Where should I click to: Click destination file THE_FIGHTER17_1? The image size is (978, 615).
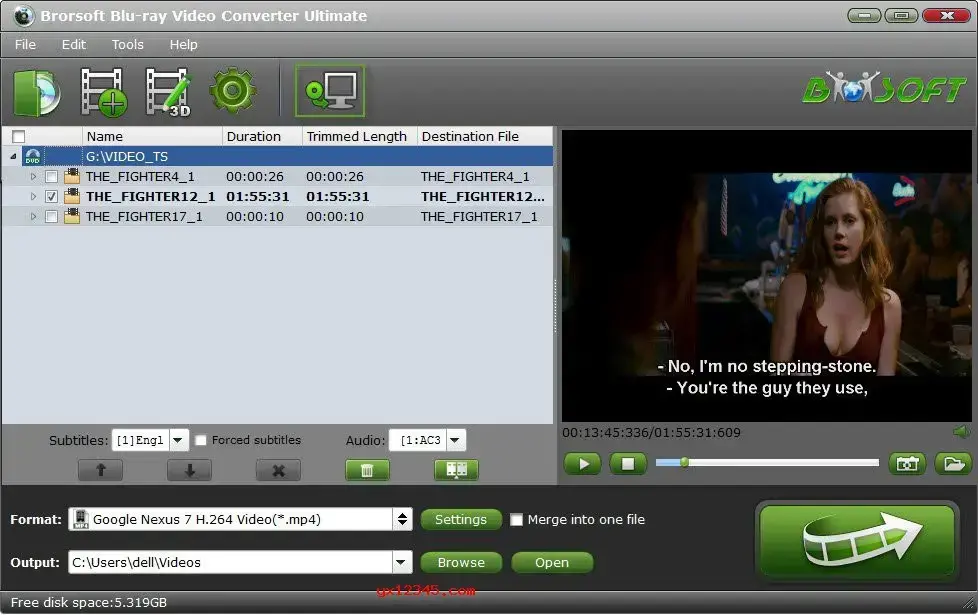tap(479, 216)
